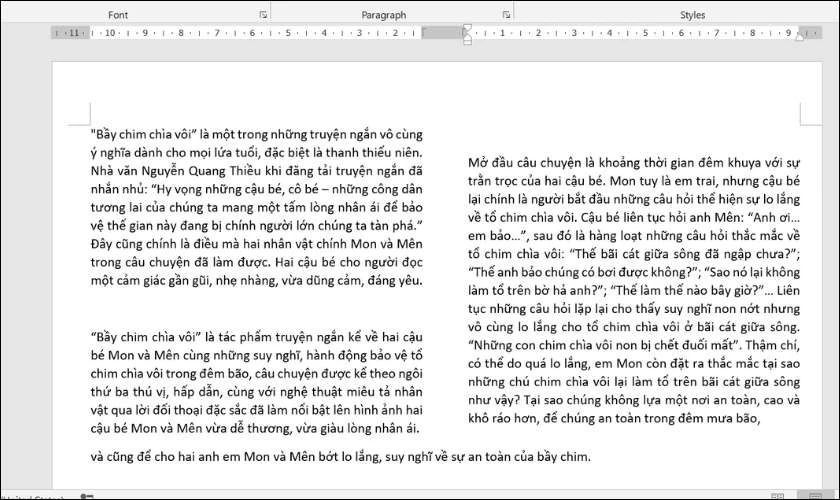
Task: Click line "một cảm giác gần gũi, nhẹ nhàng"
Action: pos(257,280)
